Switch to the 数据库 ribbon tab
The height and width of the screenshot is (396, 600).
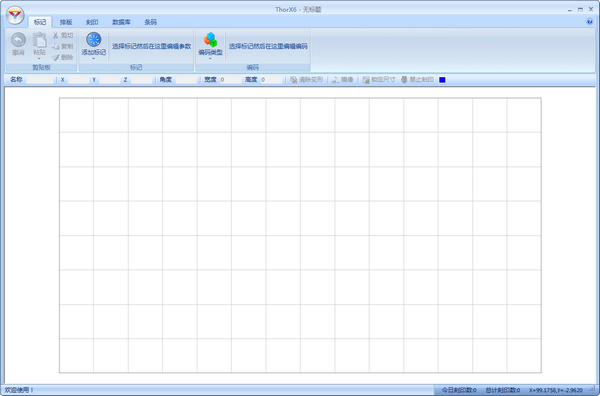(121, 22)
